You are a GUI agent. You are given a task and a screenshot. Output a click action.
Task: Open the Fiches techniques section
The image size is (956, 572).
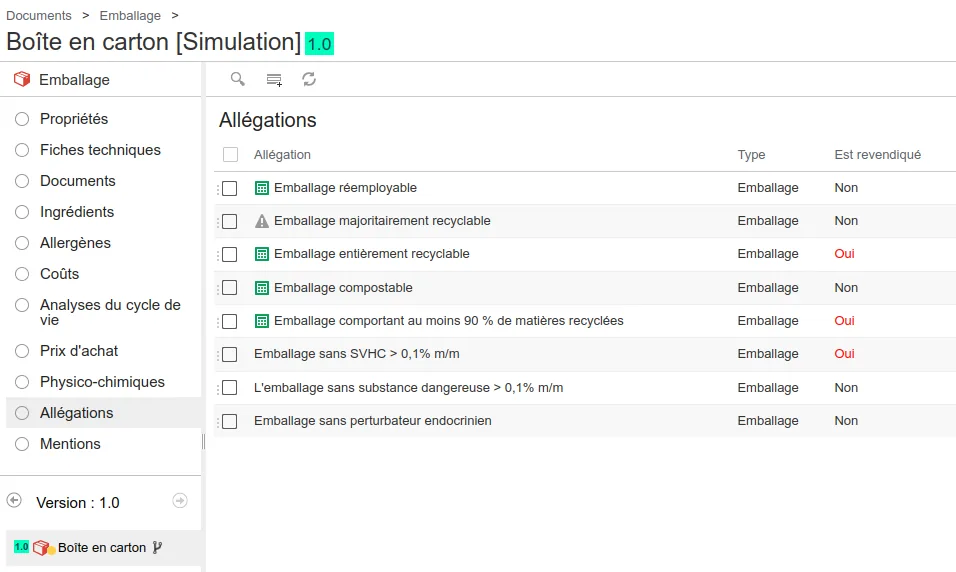point(100,150)
